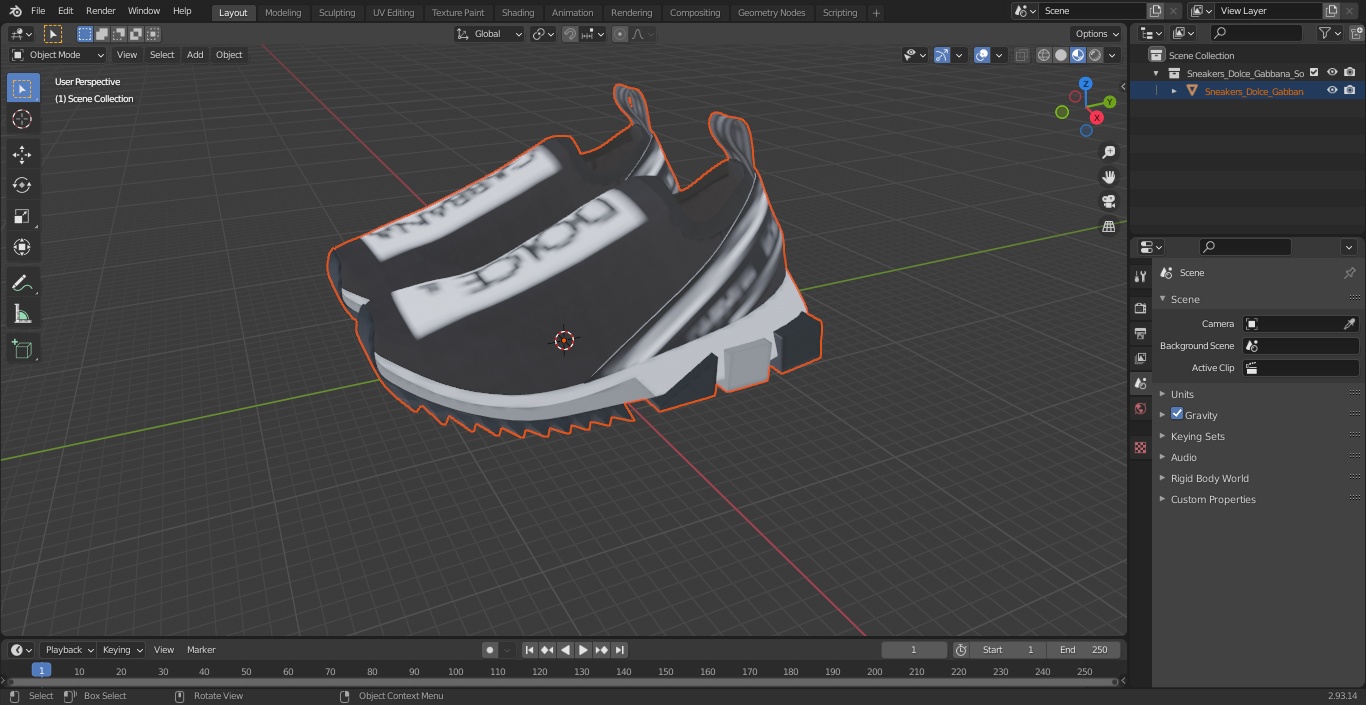
Task: Open the Render properties tab
Action: coord(1140,308)
